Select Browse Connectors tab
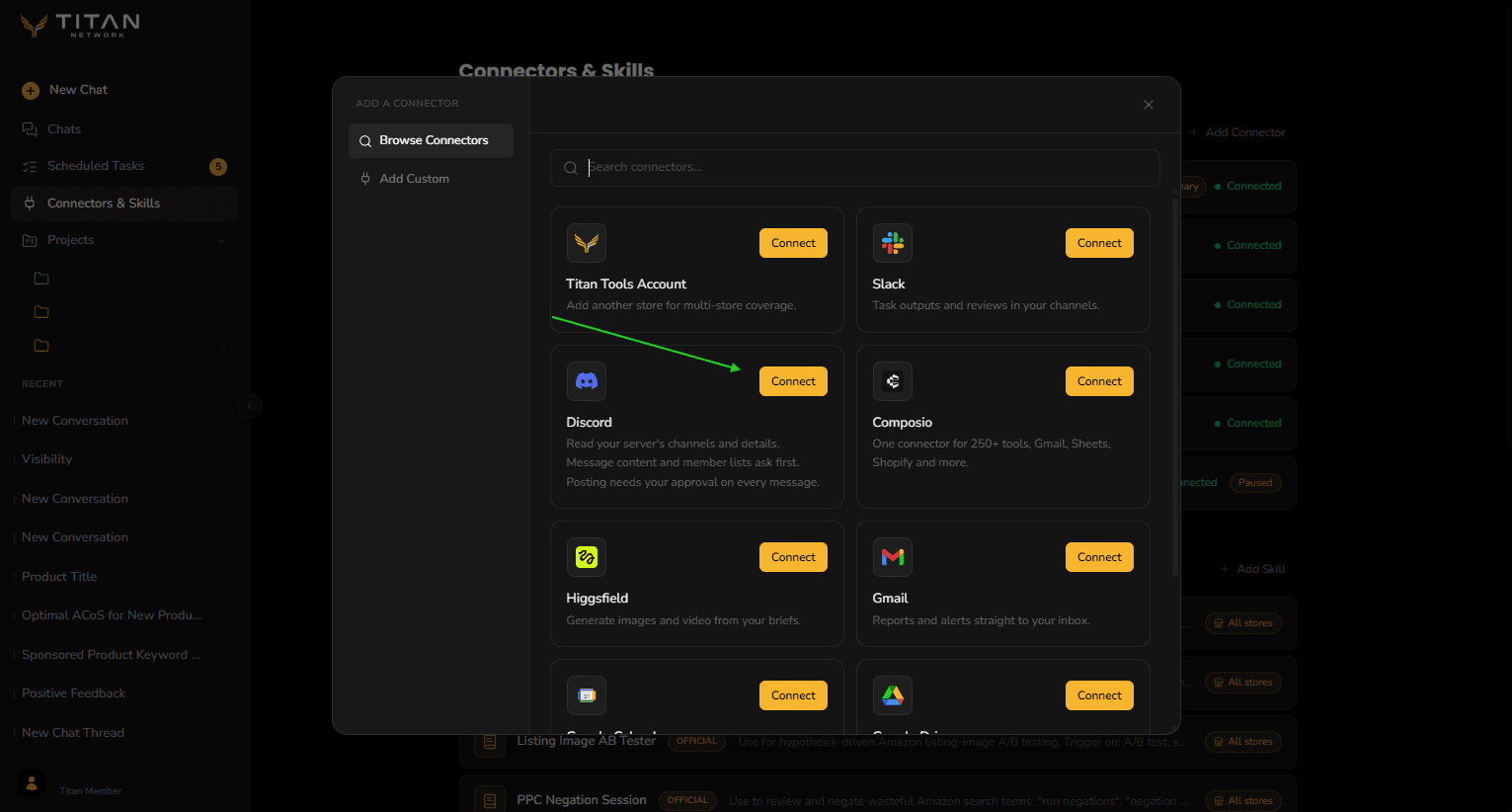This screenshot has height=812, width=1512. click(431, 140)
